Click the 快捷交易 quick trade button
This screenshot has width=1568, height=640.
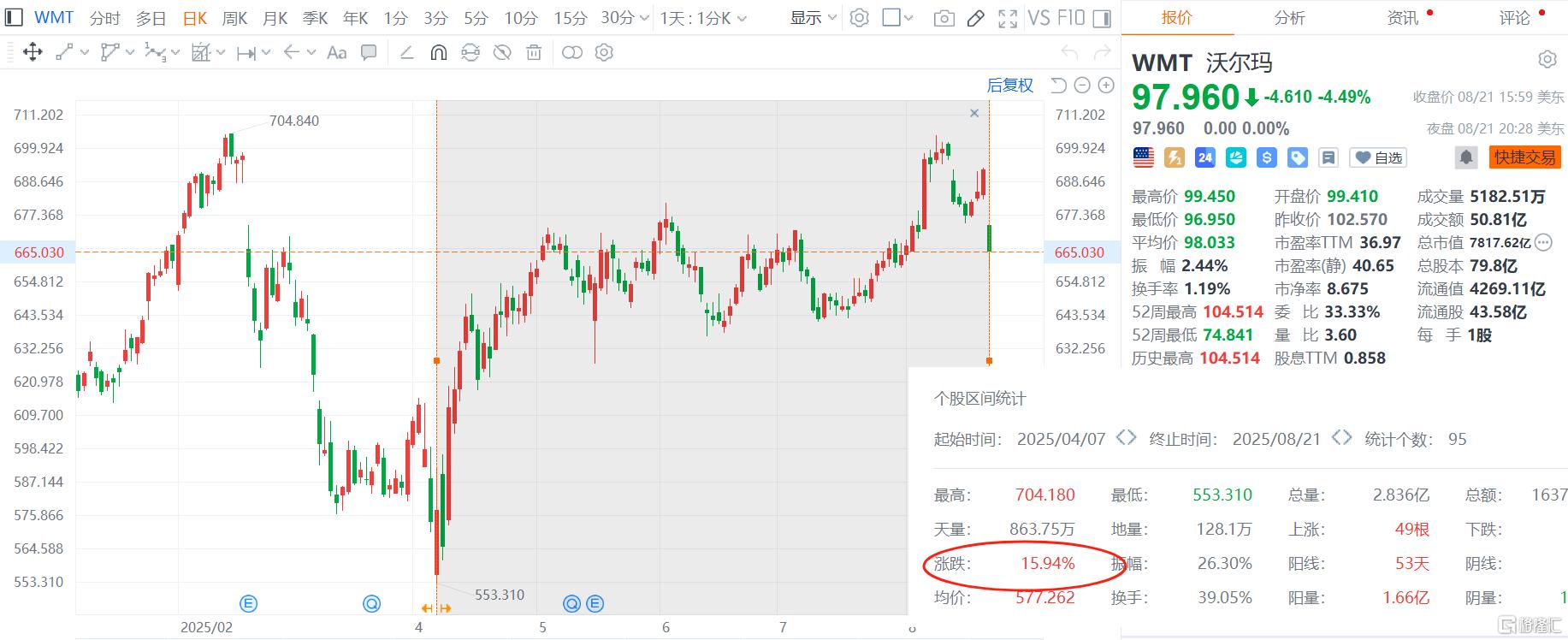coord(1524,157)
